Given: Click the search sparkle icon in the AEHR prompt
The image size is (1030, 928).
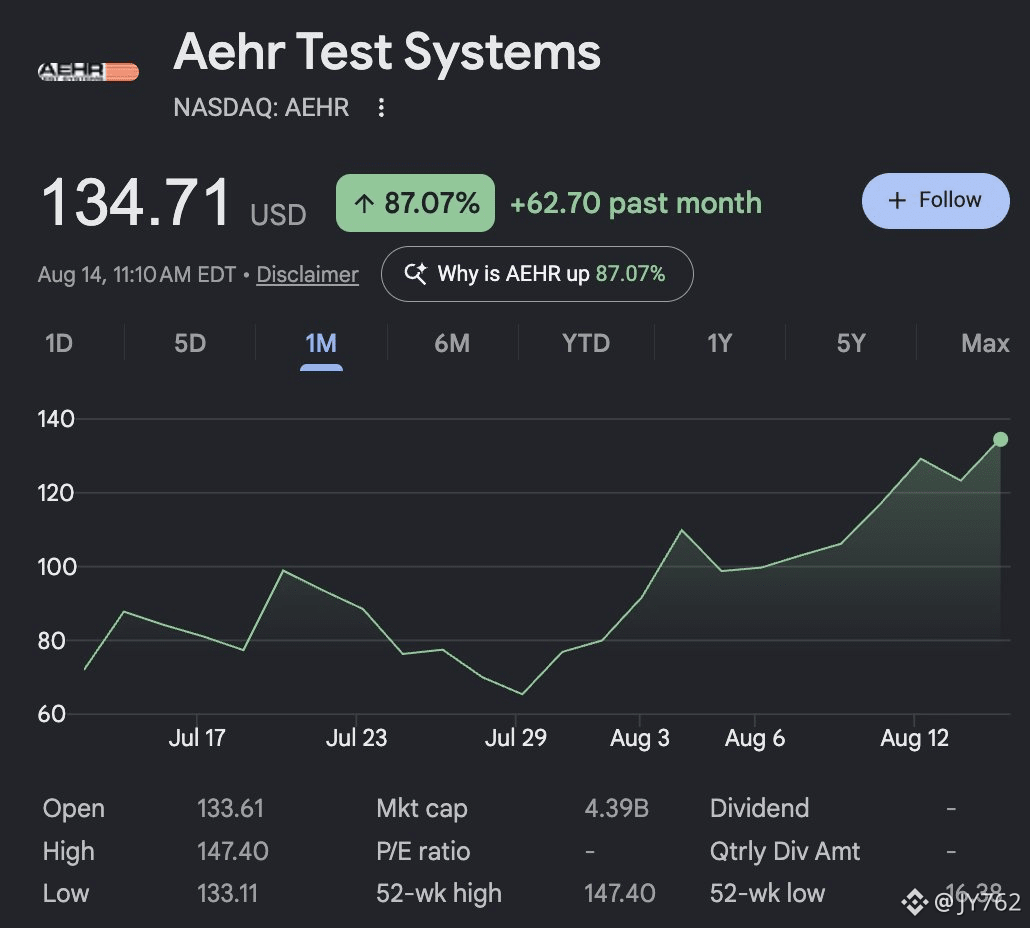Looking at the screenshot, I should [x=415, y=273].
